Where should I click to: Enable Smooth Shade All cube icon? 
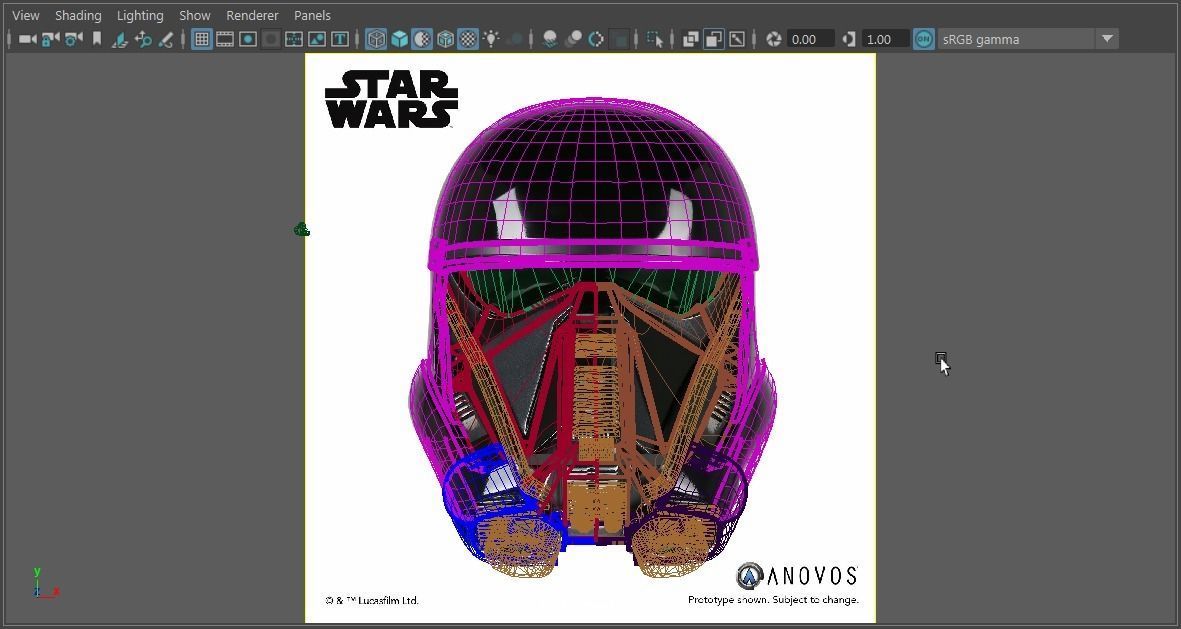click(399, 39)
